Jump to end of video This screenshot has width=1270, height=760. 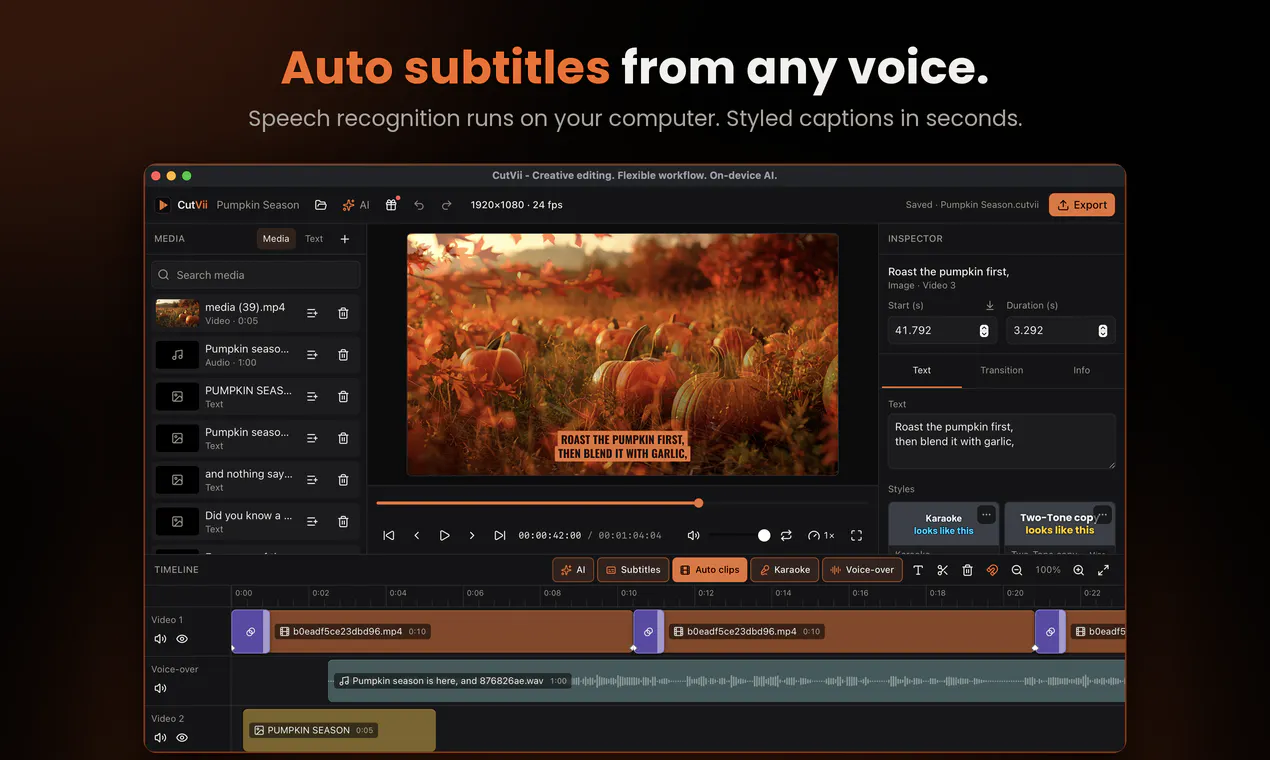coord(500,536)
